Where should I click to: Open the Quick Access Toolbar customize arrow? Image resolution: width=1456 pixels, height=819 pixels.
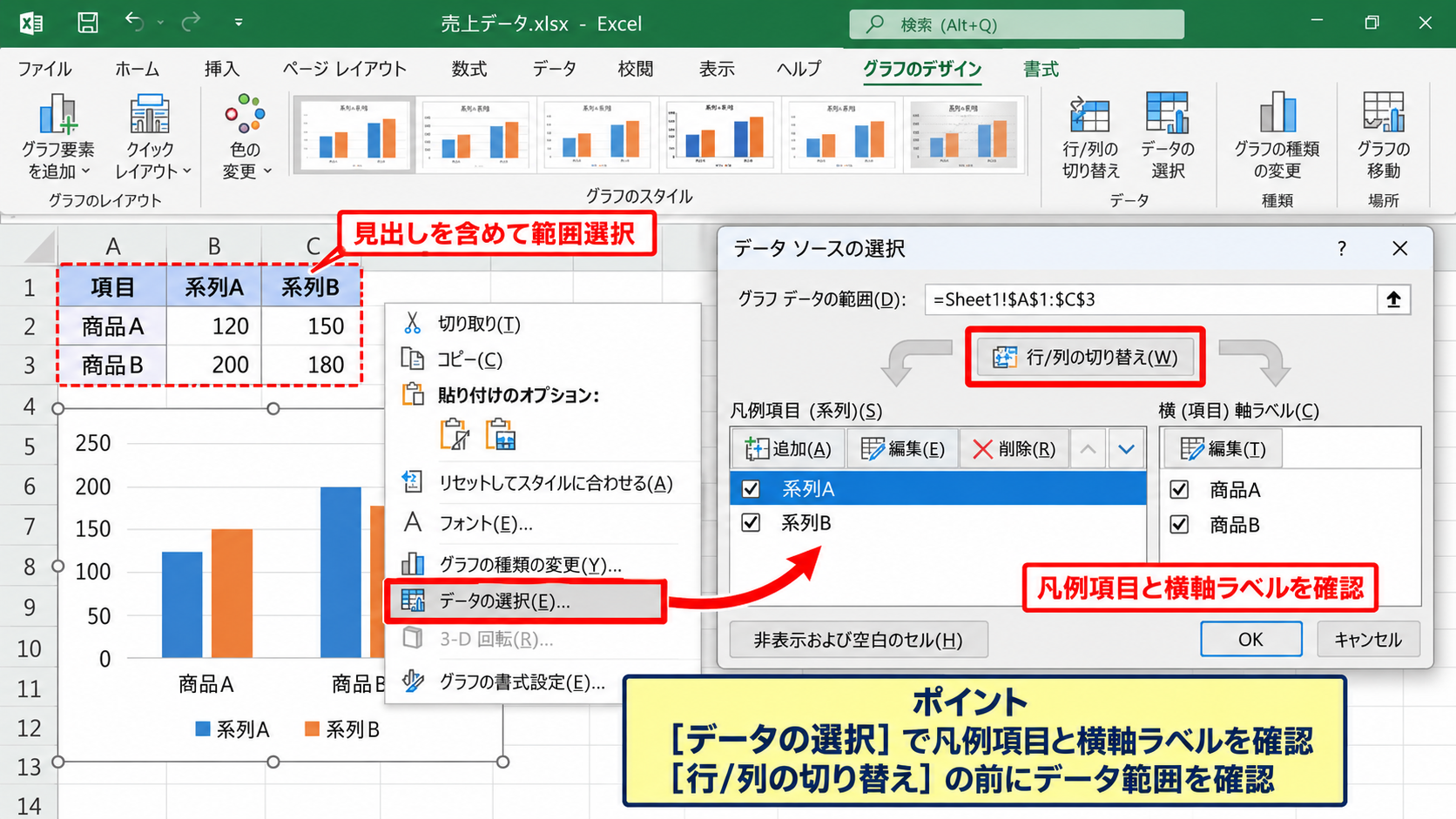coord(239,23)
